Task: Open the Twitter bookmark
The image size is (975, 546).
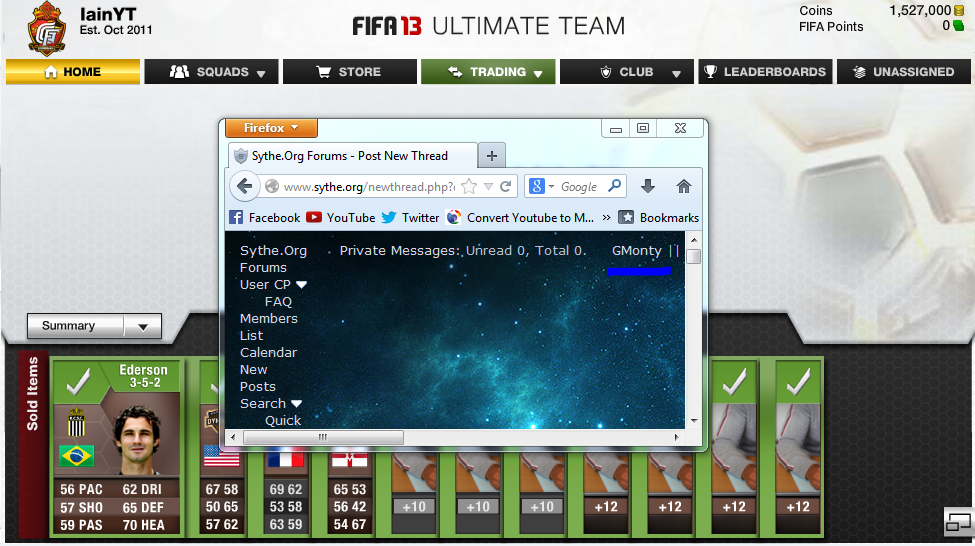Action: [410, 218]
